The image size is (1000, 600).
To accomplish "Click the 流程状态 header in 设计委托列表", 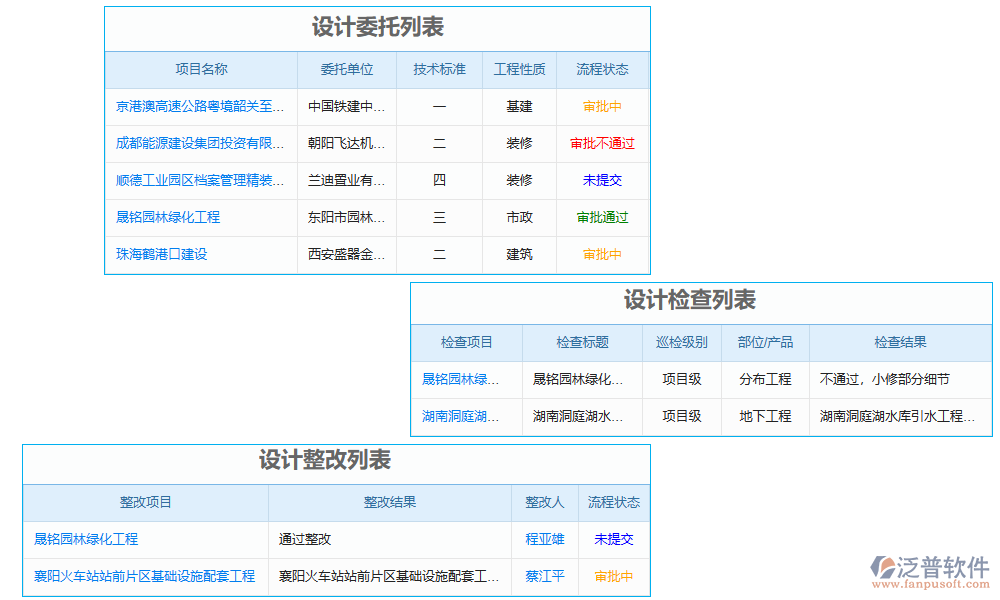I will pos(602,69).
